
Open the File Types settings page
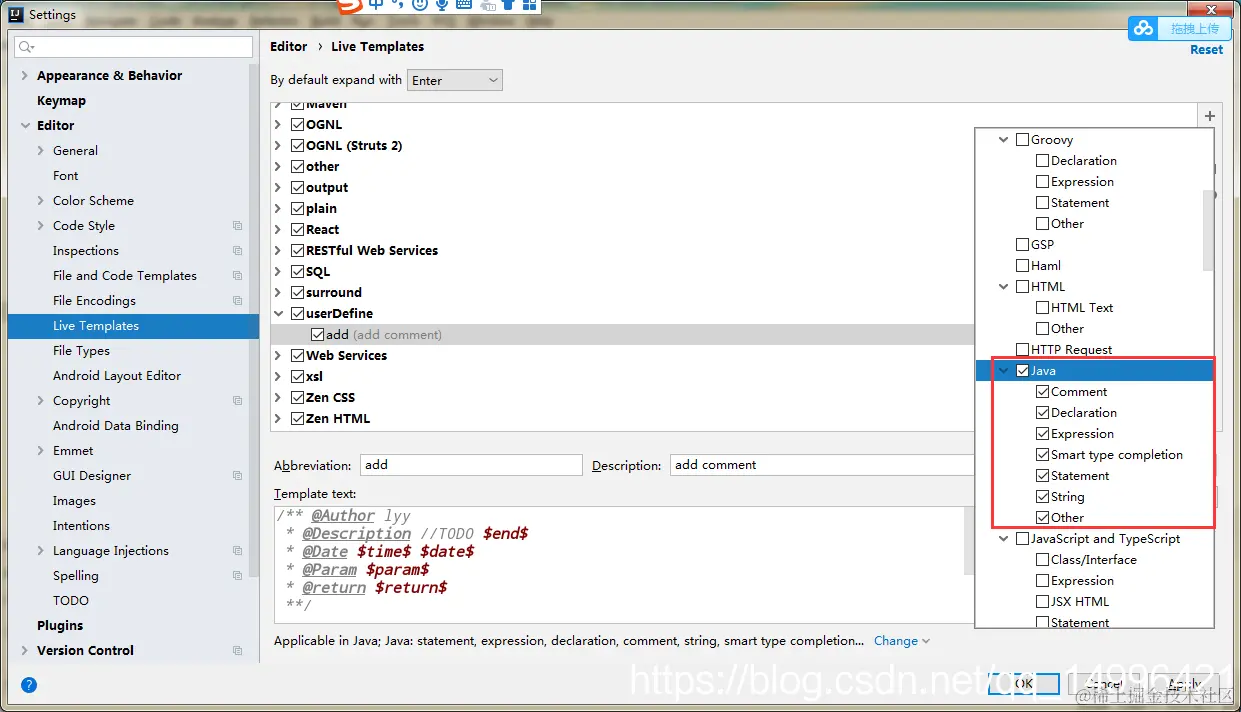click(81, 351)
